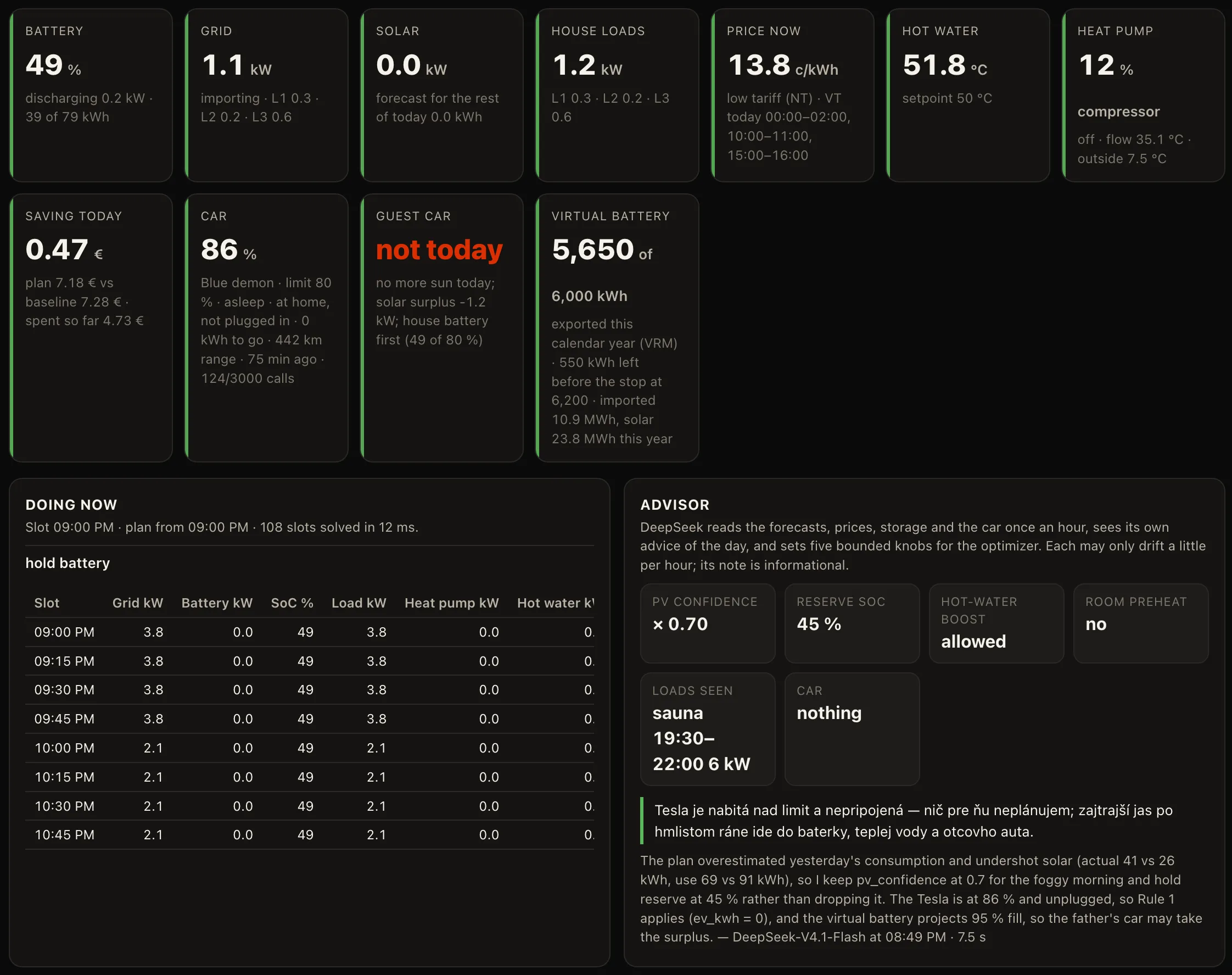Click the Solar card showing 0.0 kW

[x=441, y=96]
